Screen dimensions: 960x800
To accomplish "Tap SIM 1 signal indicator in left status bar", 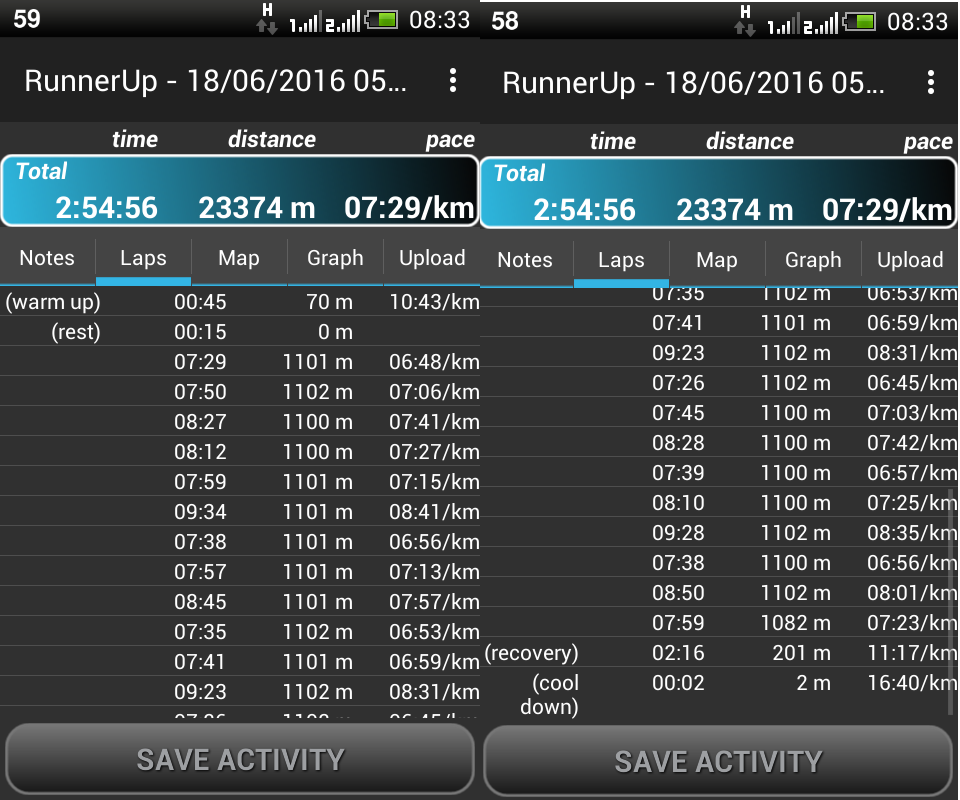I will click(x=304, y=23).
